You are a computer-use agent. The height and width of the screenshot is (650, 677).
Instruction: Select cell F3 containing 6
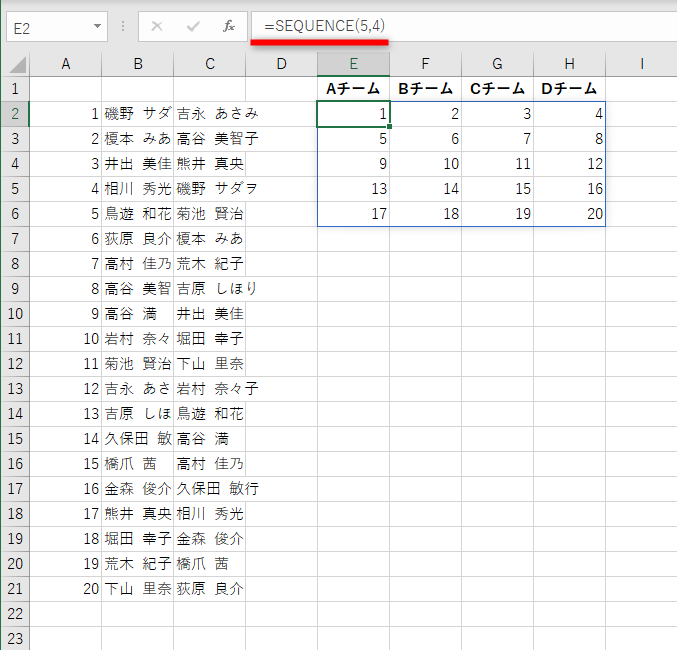pyautogui.click(x=426, y=139)
